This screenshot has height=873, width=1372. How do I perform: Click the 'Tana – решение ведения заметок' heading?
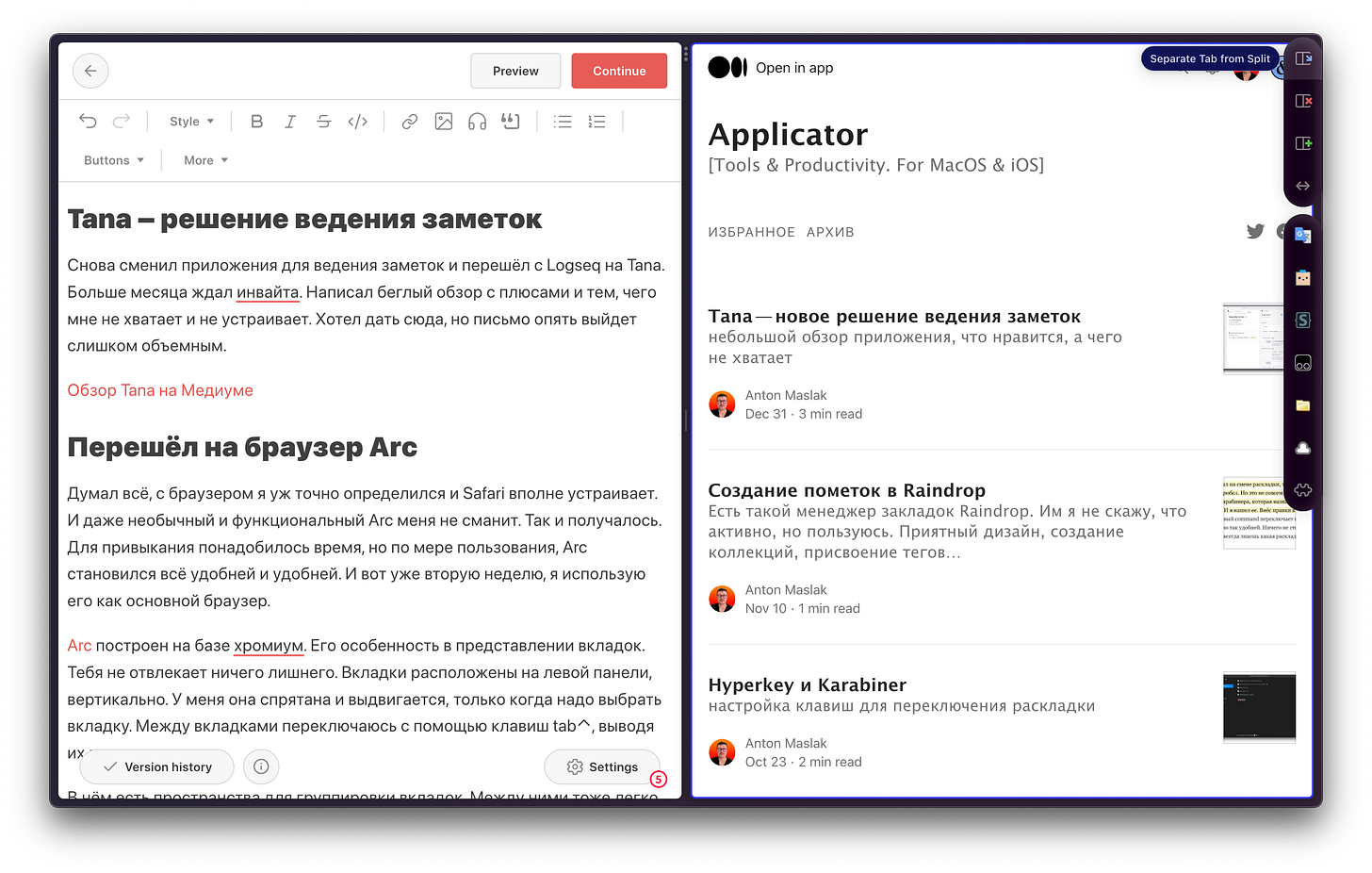pos(304,220)
